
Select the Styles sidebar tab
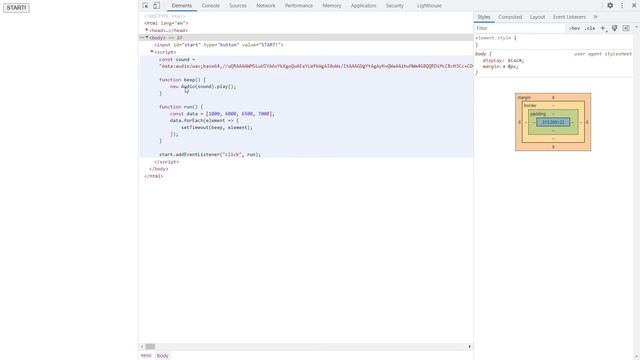coord(484,17)
